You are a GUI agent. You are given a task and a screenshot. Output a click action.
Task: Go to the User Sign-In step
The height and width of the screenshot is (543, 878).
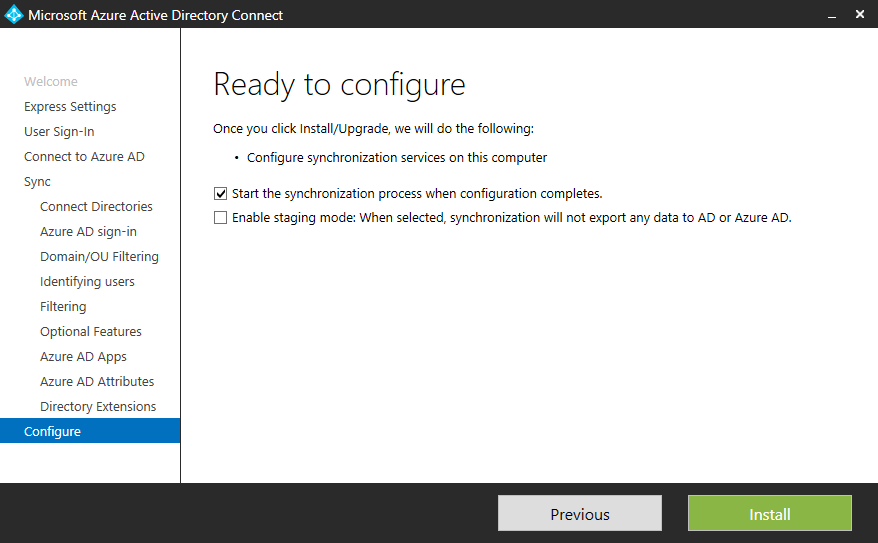coord(59,132)
